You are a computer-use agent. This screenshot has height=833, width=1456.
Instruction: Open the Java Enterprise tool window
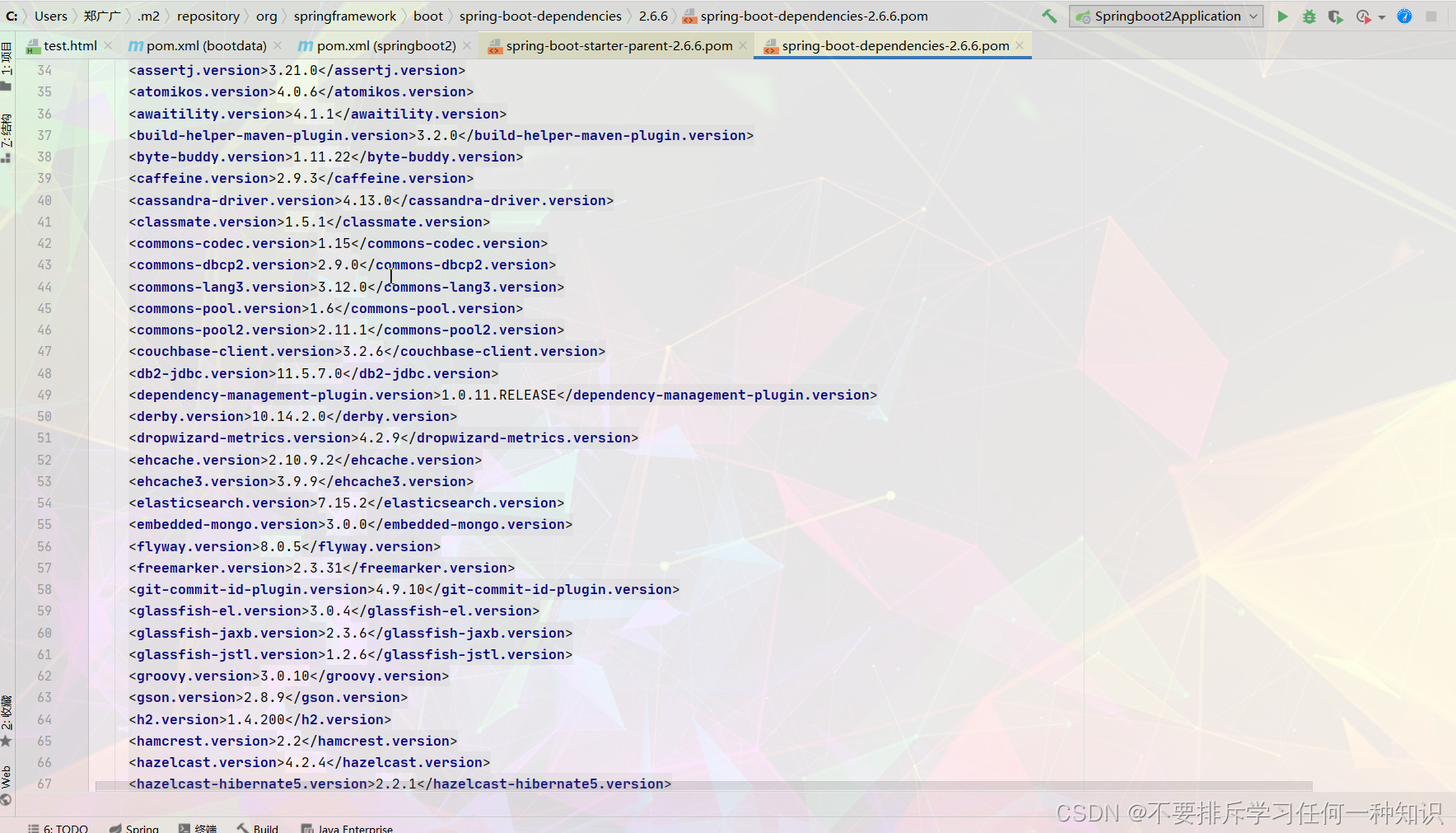(347, 828)
